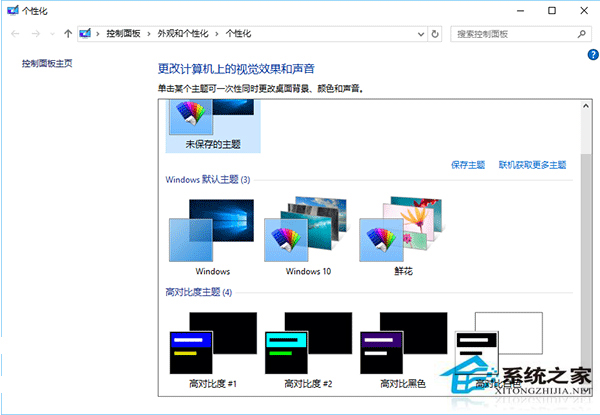Close the 个性化 window
This screenshot has height=415, width=600.
point(584,11)
